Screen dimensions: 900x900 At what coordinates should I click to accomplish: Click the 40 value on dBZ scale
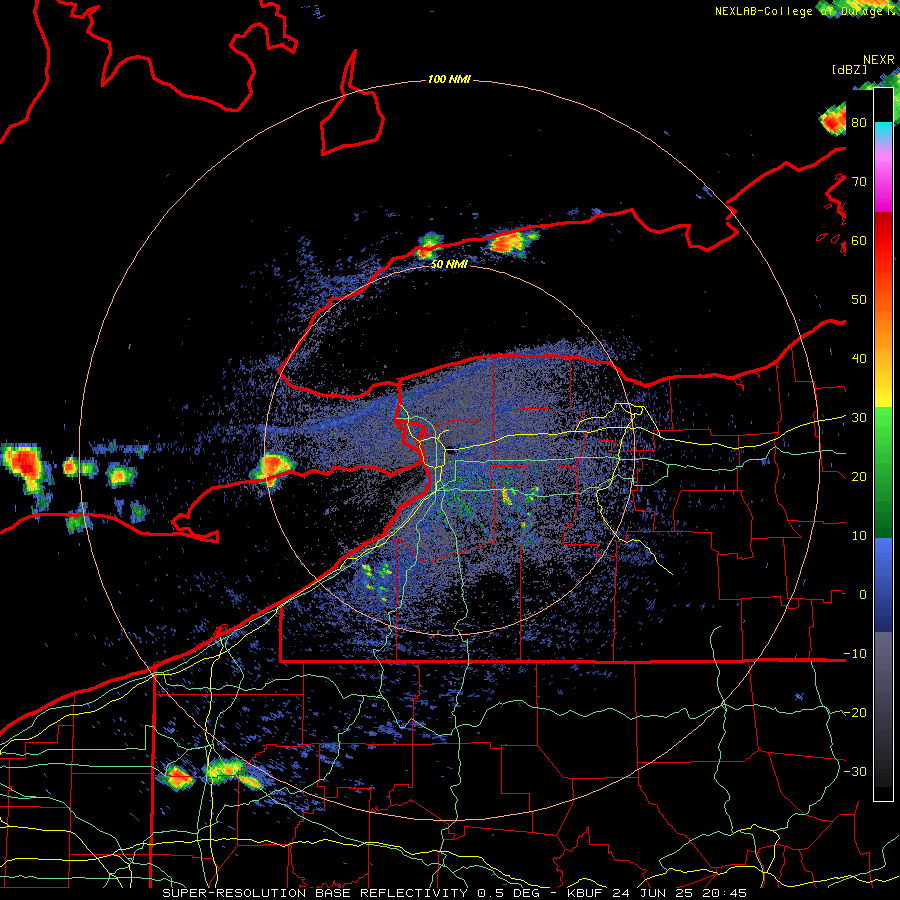click(x=859, y=359)
